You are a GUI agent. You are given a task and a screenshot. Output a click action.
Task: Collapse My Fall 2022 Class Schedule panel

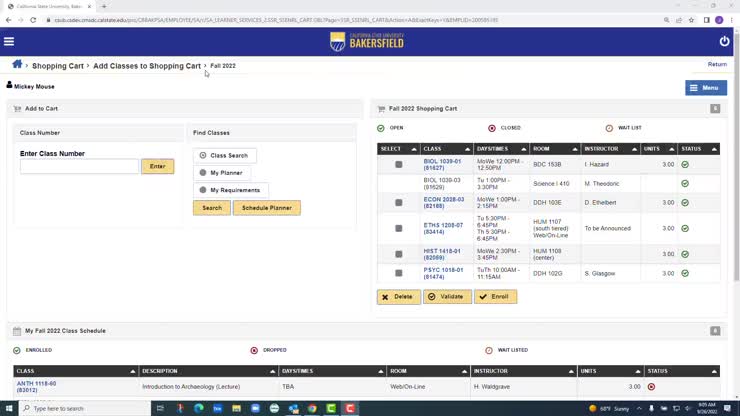(x=715, y=331)
